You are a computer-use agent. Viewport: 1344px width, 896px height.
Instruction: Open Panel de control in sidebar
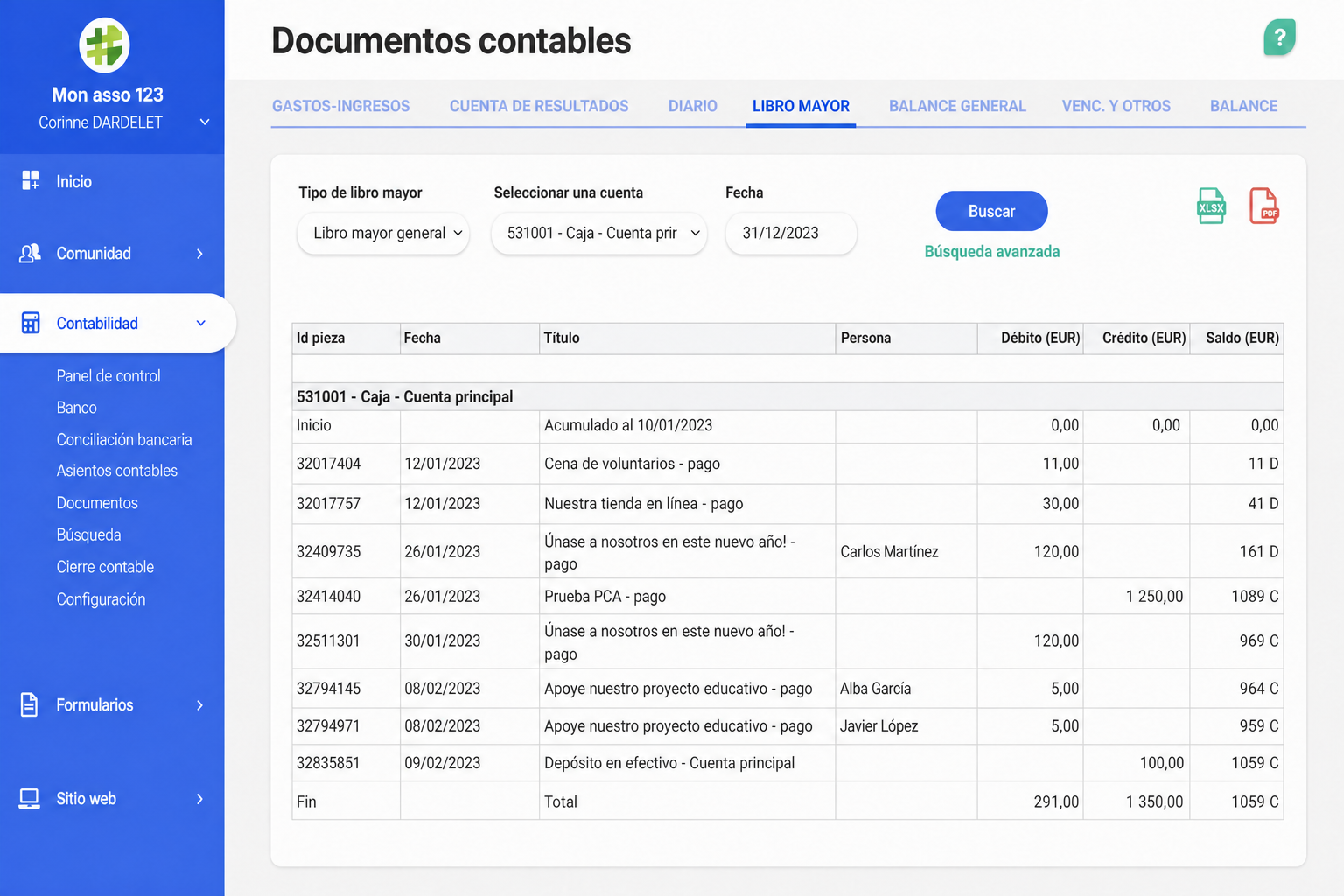pos(108,376)
